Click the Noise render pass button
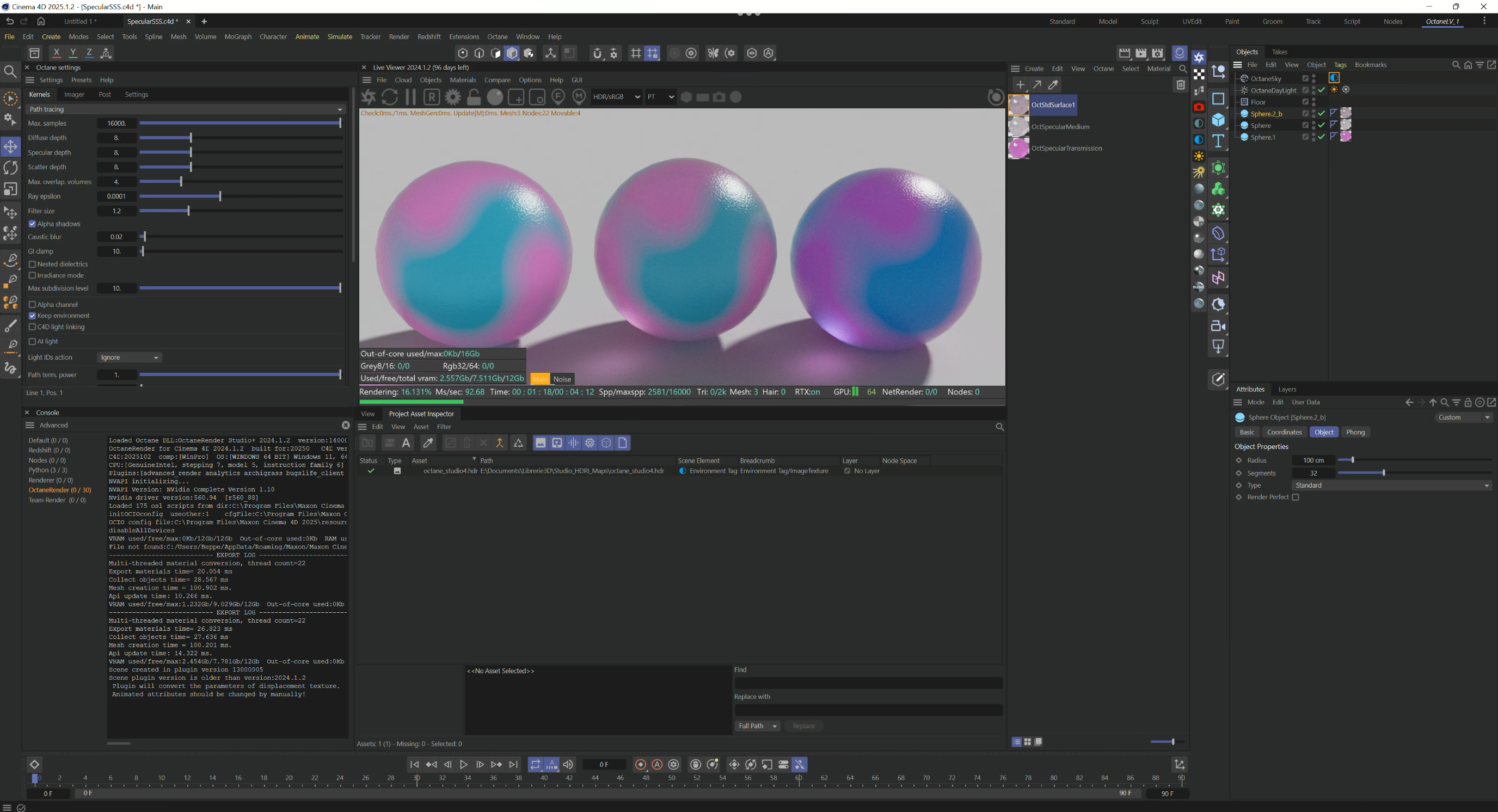This screenshot has height=812, width=1498. [562, 379]
